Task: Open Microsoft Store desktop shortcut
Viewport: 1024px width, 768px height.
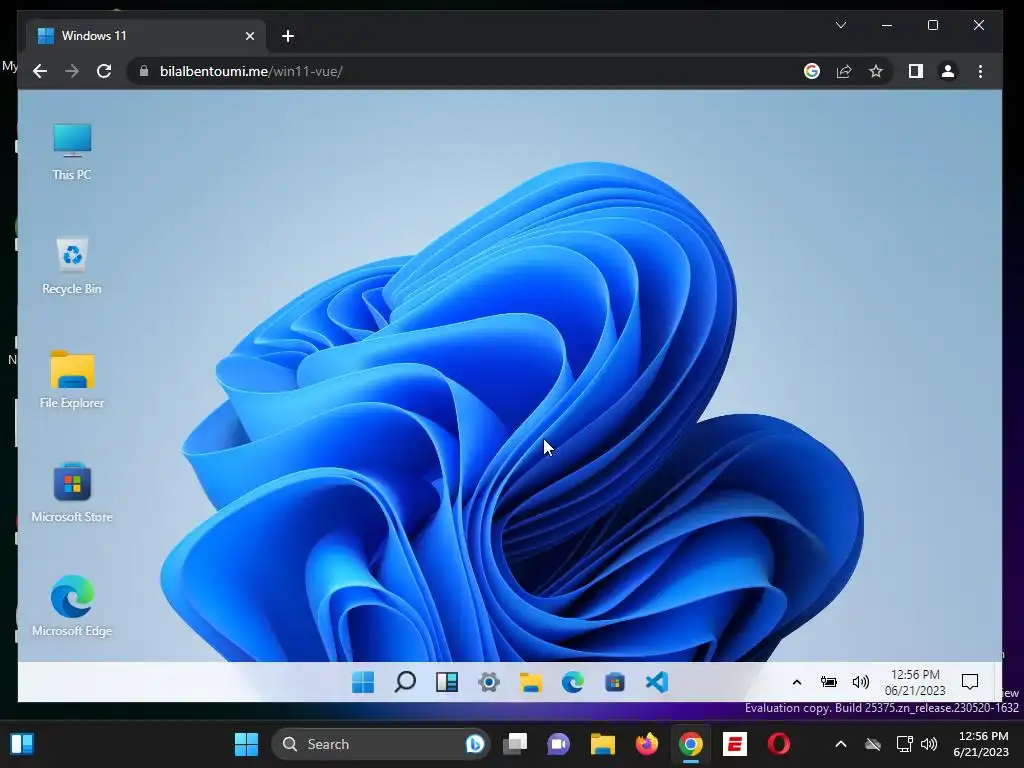Action: [x=72, y=493]
